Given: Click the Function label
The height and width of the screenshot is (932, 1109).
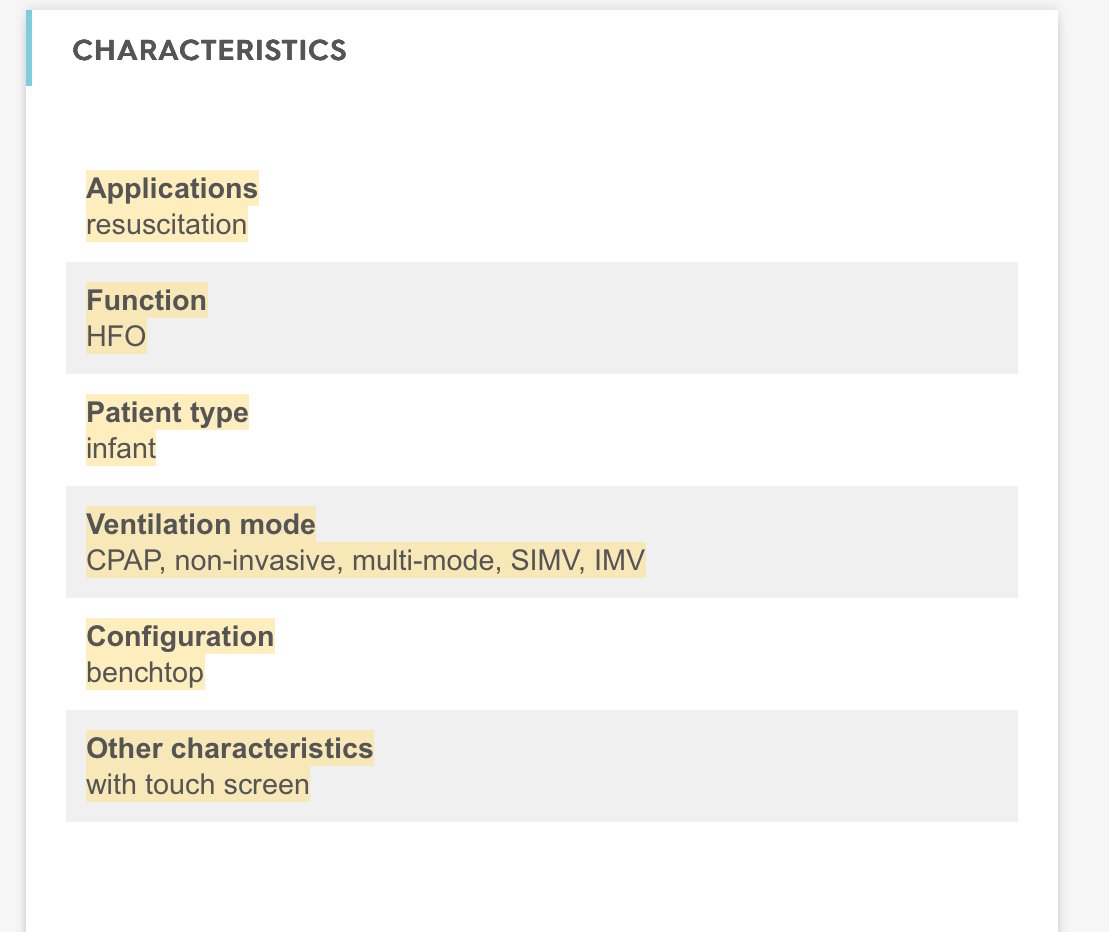Looking at the screenshot, I should [x=146, y=300].
